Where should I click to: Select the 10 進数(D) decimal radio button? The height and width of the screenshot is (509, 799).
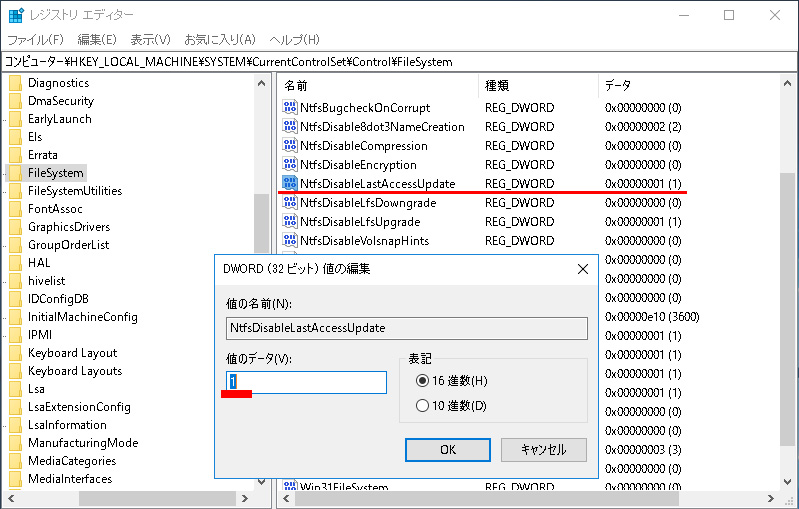coord(422,406)
